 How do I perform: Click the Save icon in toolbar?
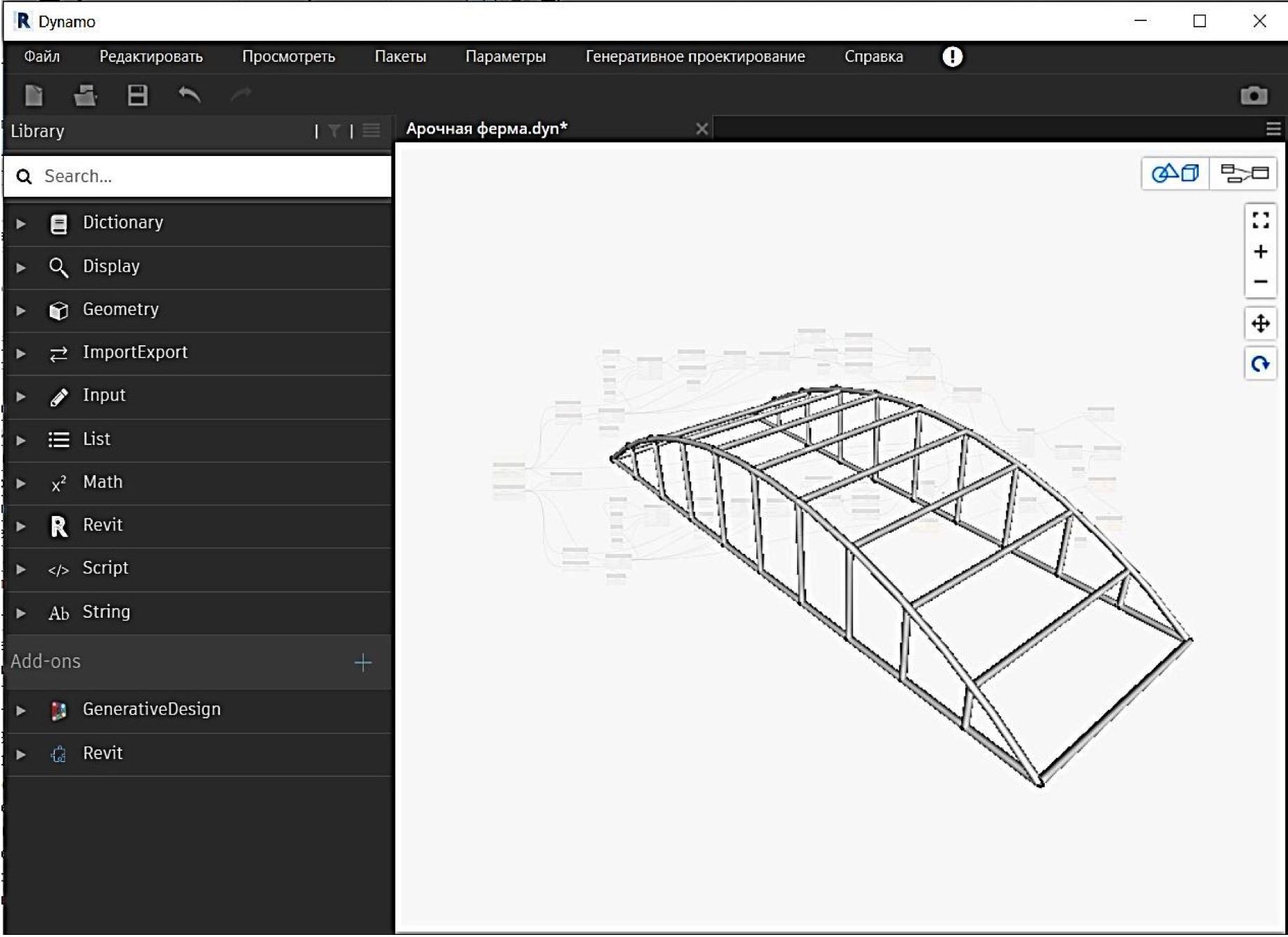[137, 95]
